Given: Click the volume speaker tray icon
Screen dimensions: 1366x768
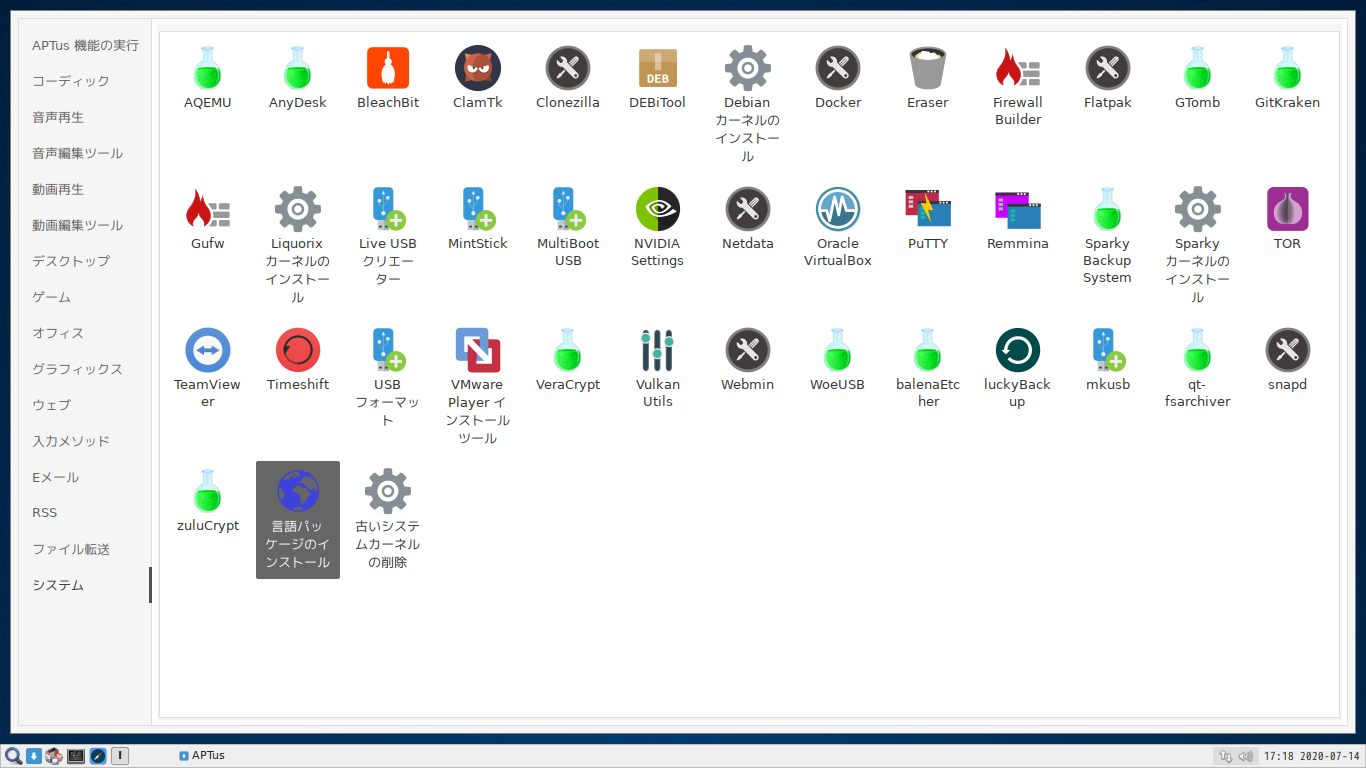Looking at the screenshot, I should [1246, 756].
